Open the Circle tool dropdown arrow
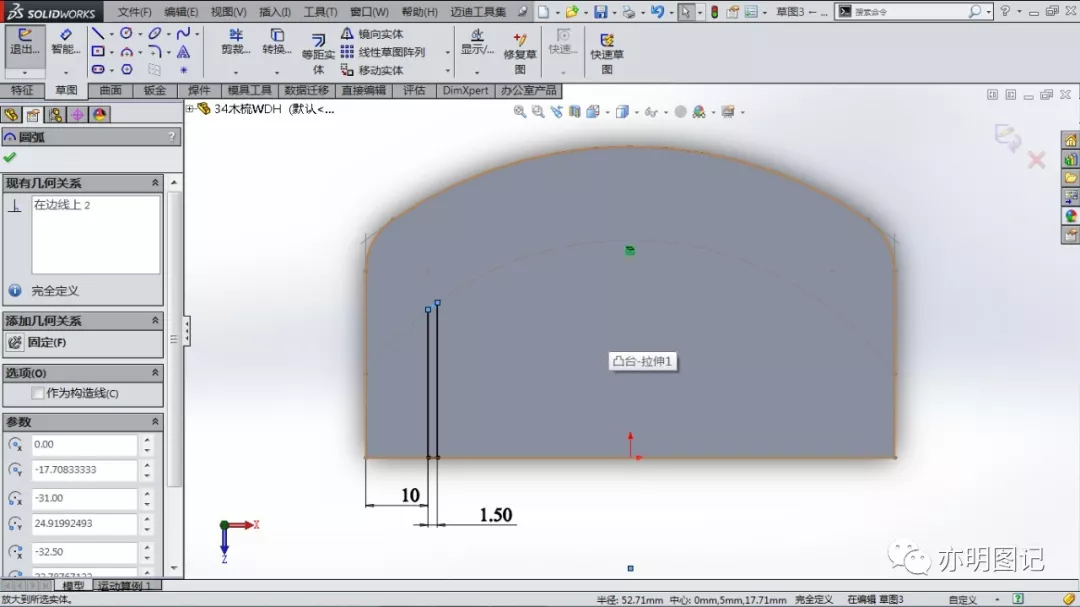The height and width of the screenshot is (607, 1080). coord(140,34)
